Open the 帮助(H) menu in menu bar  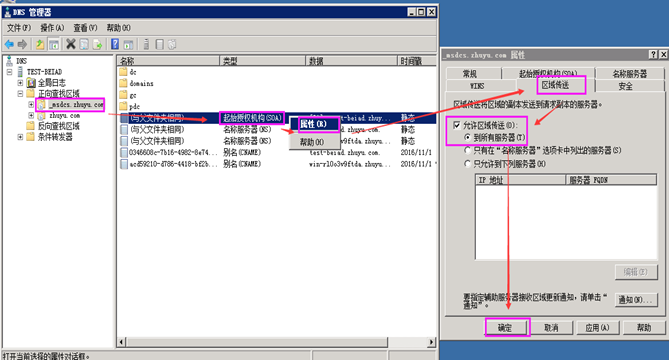point(118,28)
